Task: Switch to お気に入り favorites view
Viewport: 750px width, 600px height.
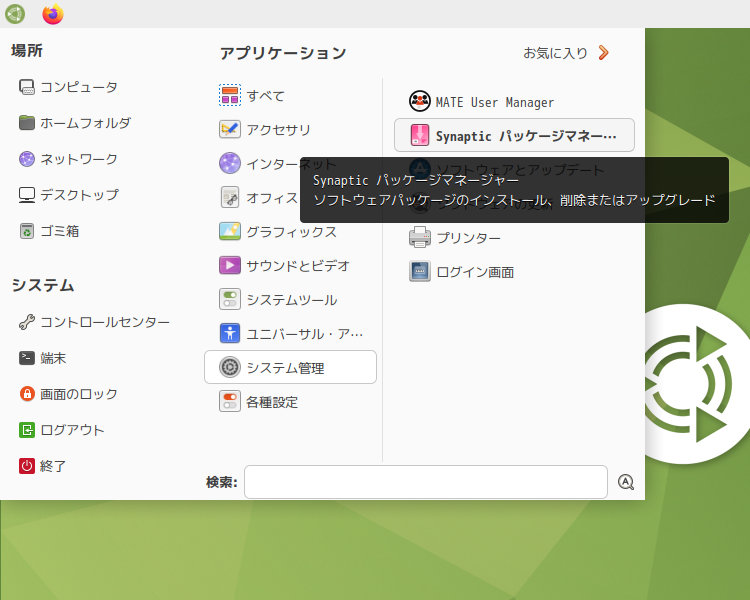Action: click(555, 53)
